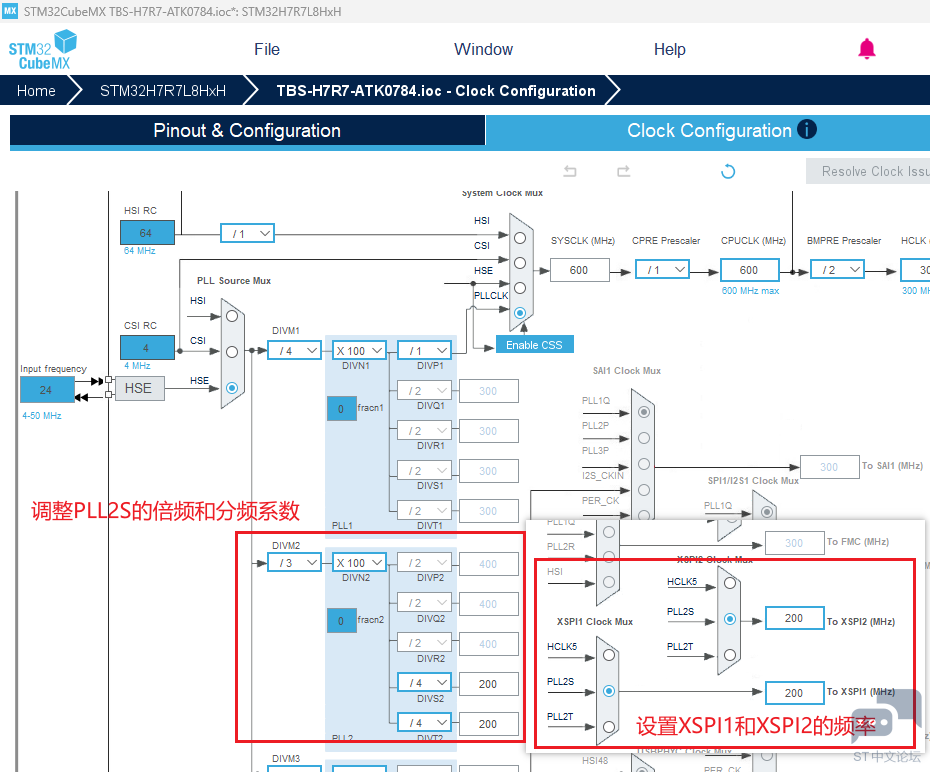Click To XSPI2 200 frequency field
The height and width of the screenshot is (772, 930).
[794, 618]
